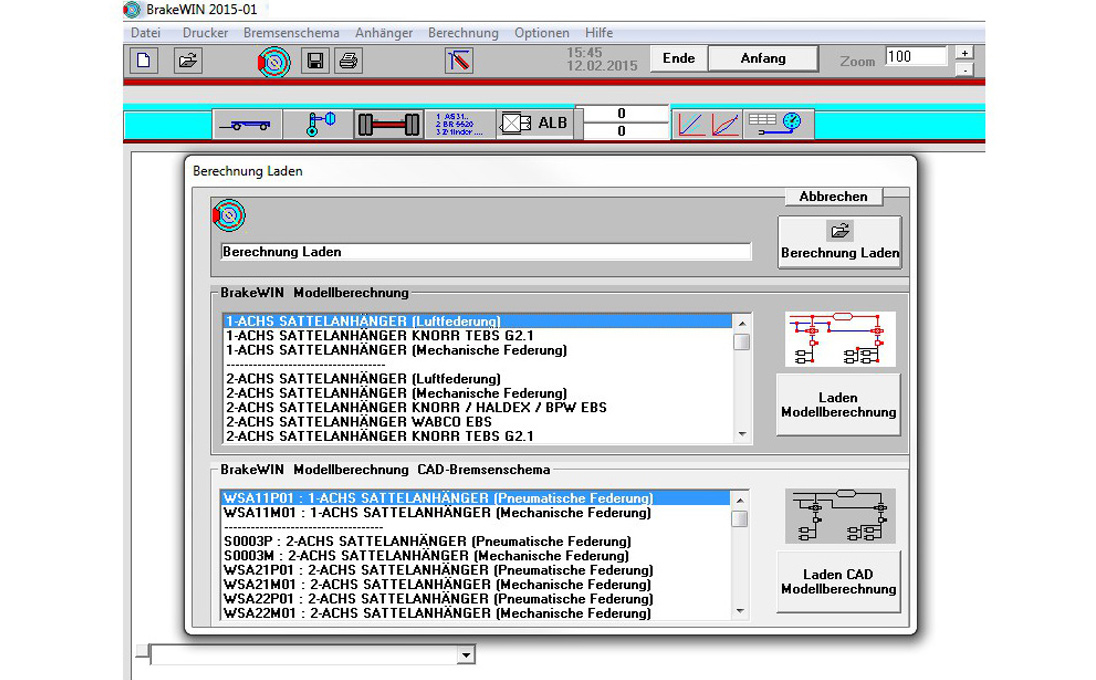Create a new calculation with the blank page icon
The image size is (1096, 680).
pyautogui.click(x=144, y=60)
